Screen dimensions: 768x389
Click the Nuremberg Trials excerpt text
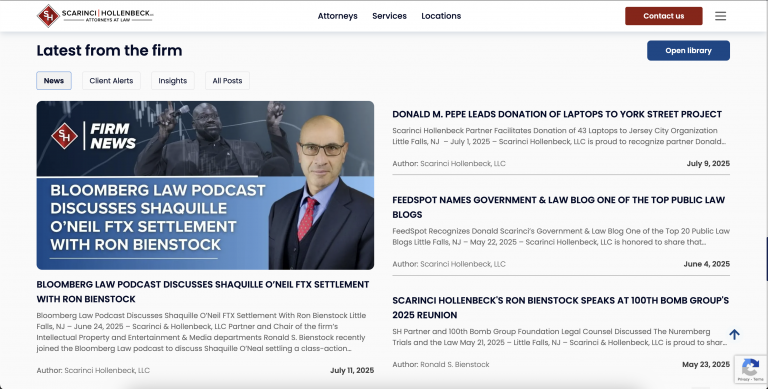tap(559, 337)
